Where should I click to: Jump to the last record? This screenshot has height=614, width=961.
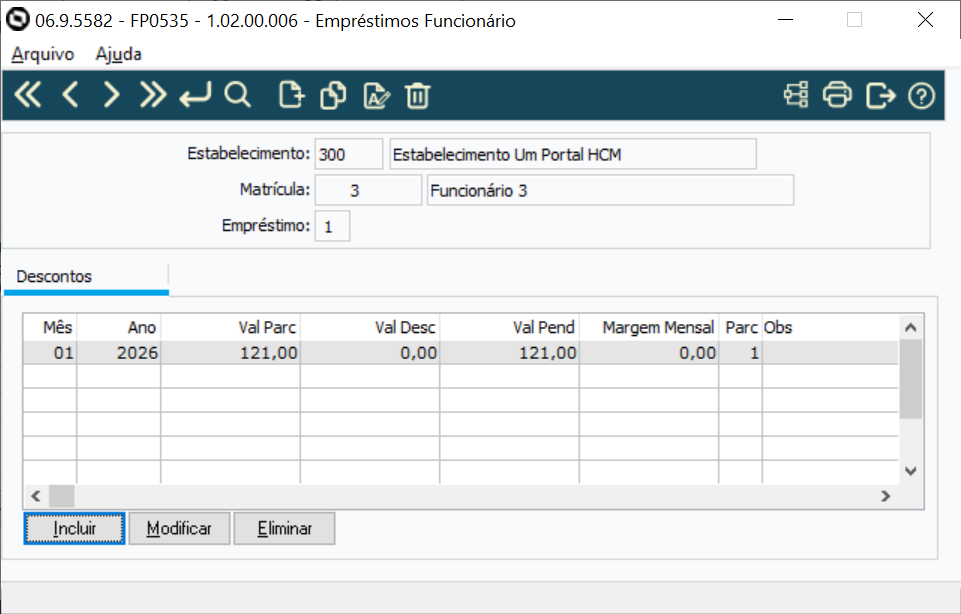pos(153,95)
